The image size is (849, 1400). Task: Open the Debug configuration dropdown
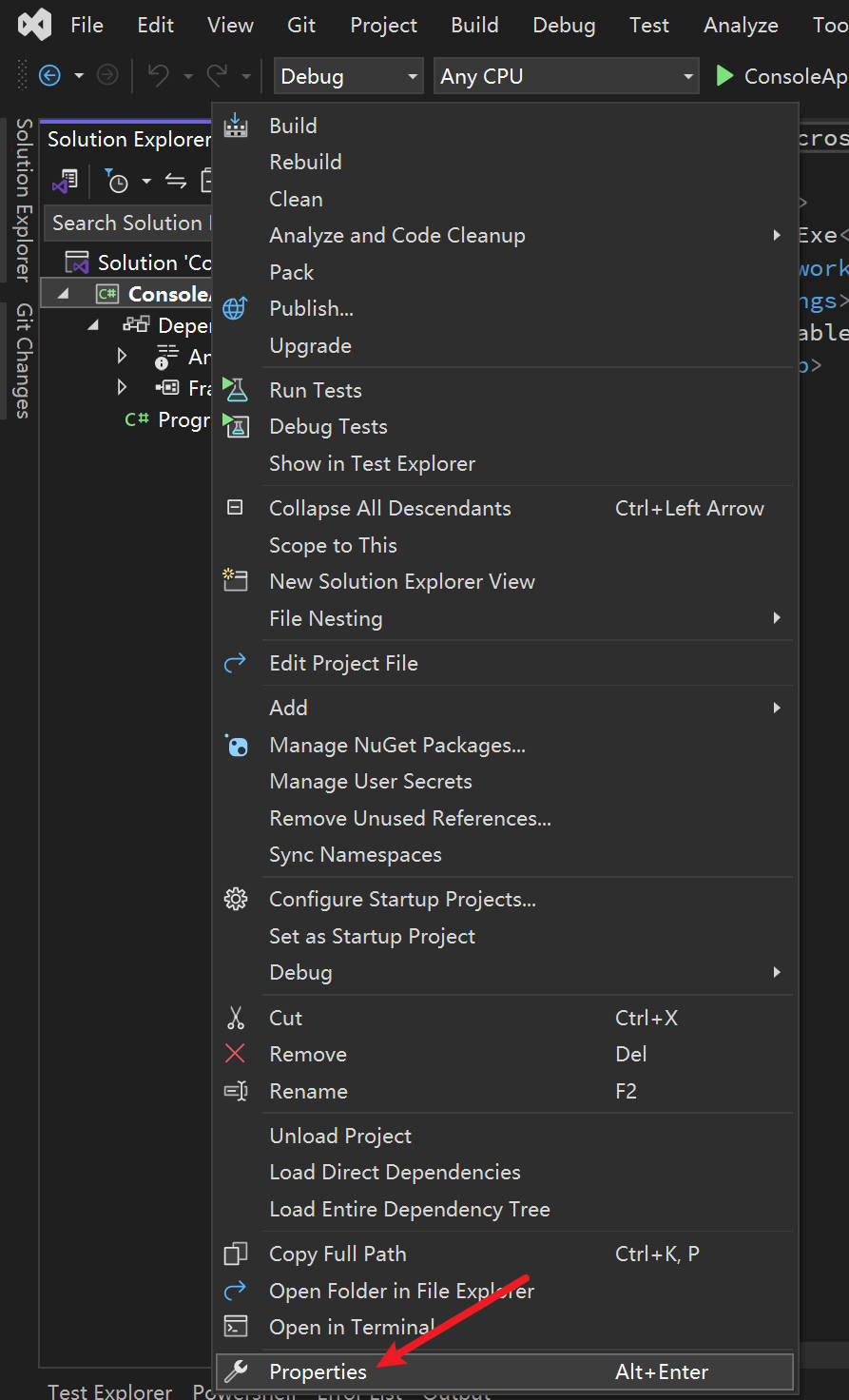tap(348, 76)
